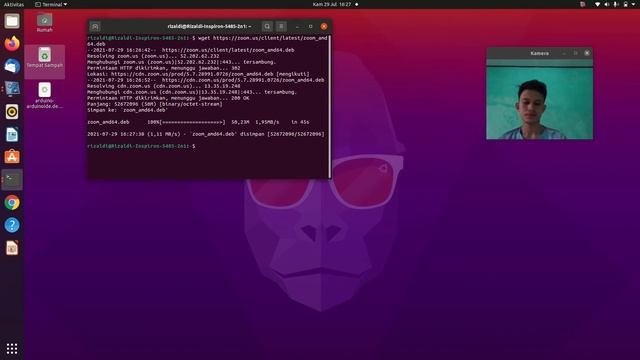Maximize the Terminal window
This screenshot has height=360, width=640.
[x=311, y=27]
